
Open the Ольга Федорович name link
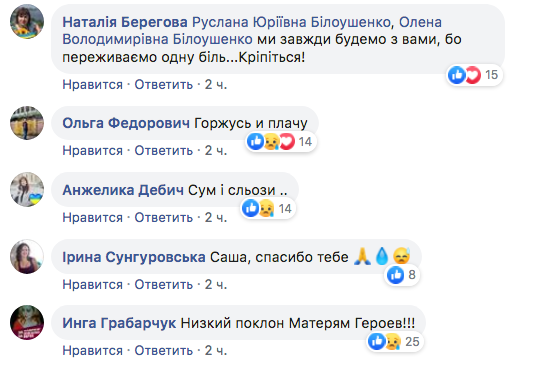[x=126, y=123]
